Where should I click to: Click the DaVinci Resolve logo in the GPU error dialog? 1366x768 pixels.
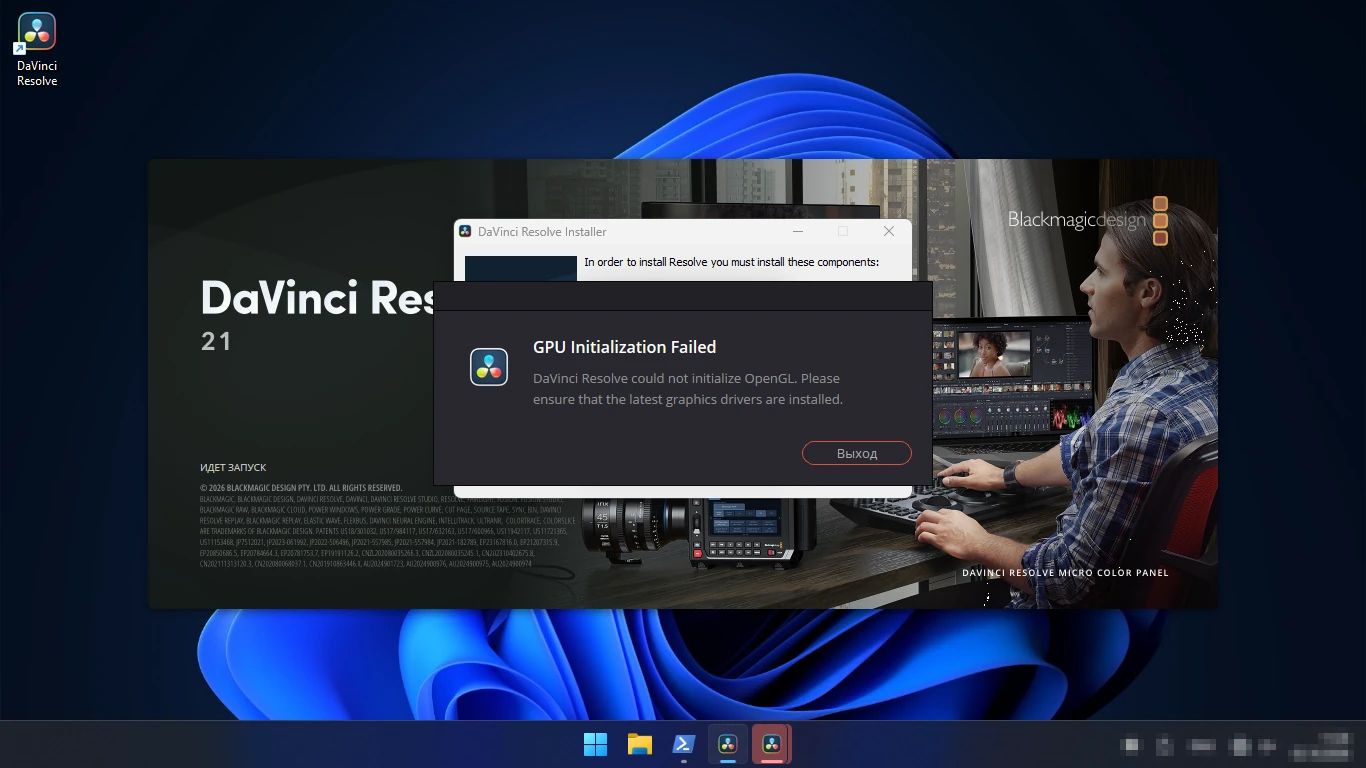tap(490, 367)
